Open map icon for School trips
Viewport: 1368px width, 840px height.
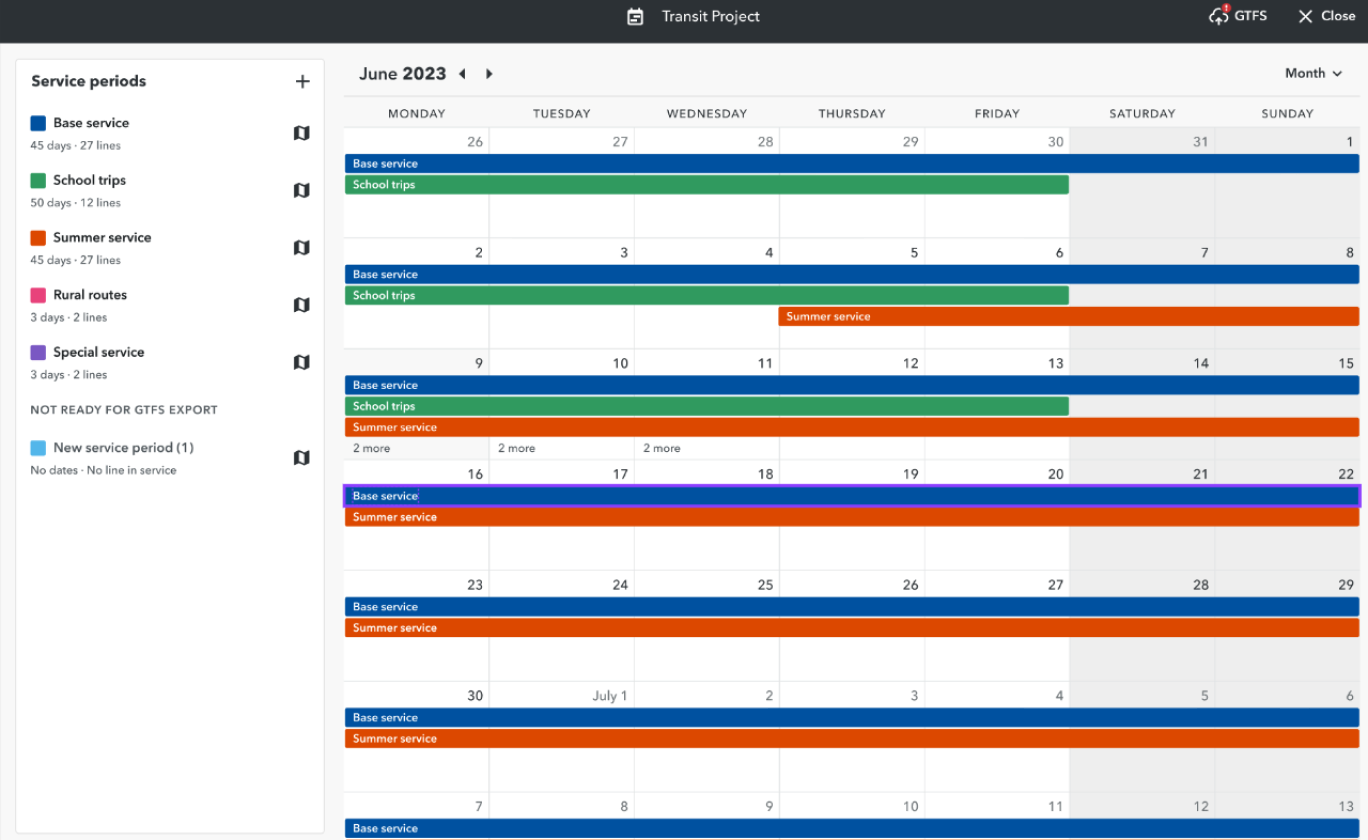301,190
